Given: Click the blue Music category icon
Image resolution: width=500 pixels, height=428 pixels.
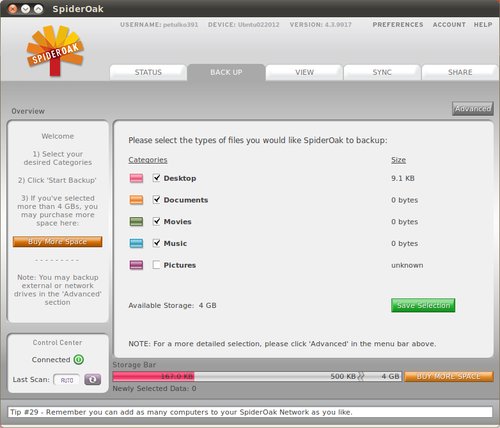Looking at the screenshot, I should coord(136,243).
